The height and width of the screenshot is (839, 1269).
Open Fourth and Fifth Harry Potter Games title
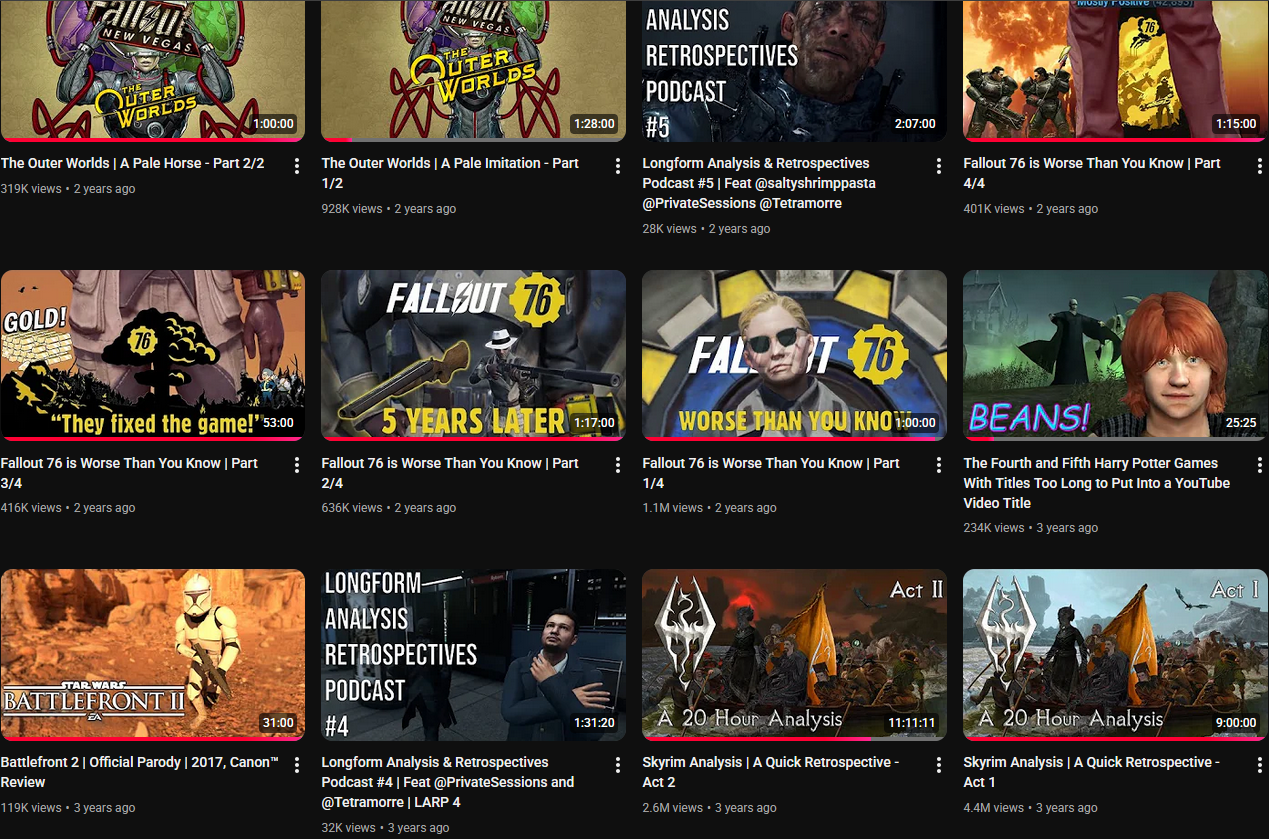point(1097,483)
